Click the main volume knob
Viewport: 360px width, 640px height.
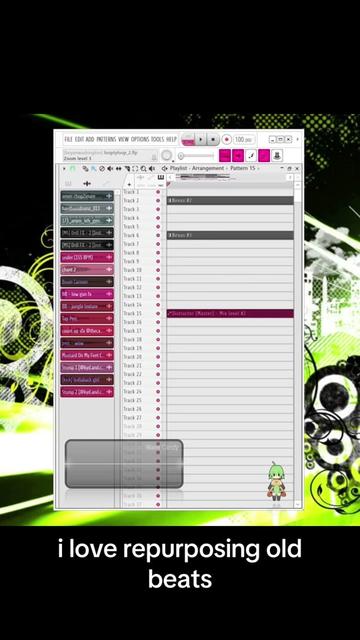click(166, 156)
